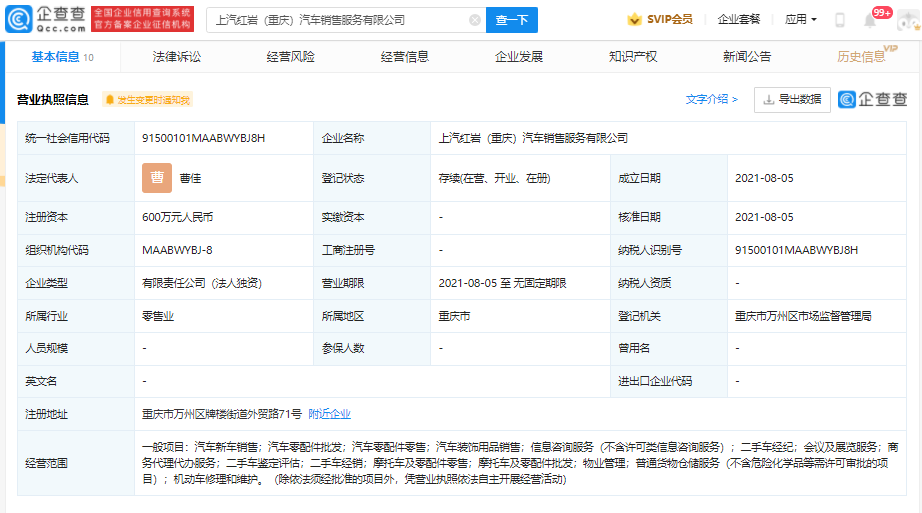922x513 pixels.
Task: Switch to the 基本信息 tab
Action: [x=62, y=56]
